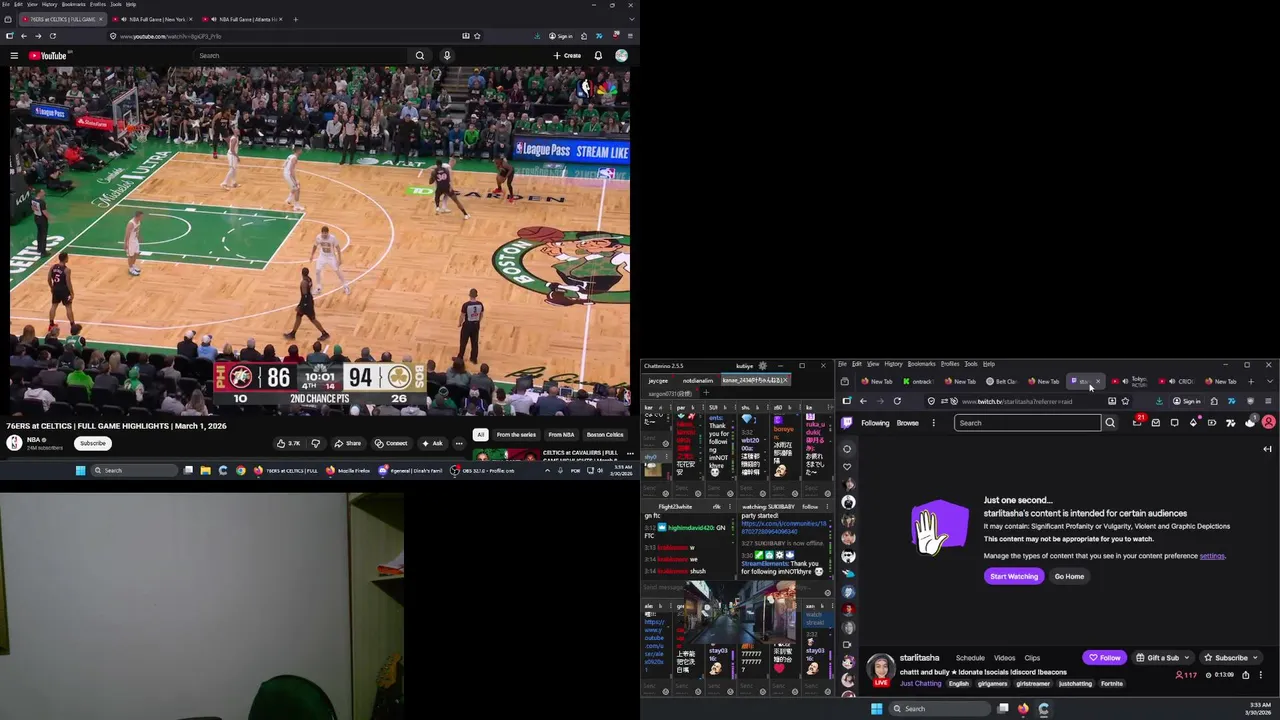Open a new tab in YouTube Firefox window
The width and height of the screenshot is (1280, 720).
pyautogui.click(x=295, y=19)
